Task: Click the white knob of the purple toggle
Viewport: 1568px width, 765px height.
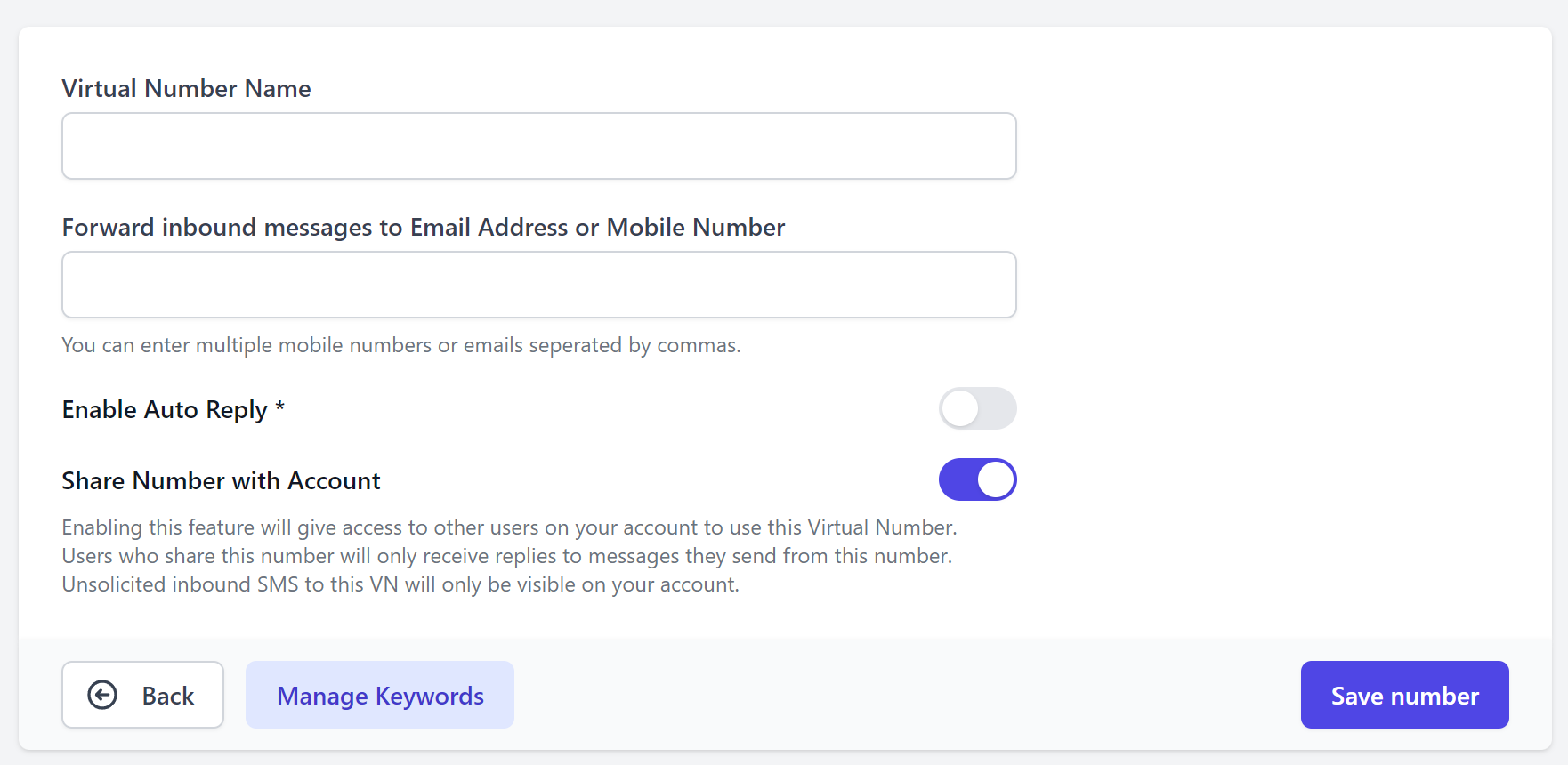Action: tap(995, 480)
